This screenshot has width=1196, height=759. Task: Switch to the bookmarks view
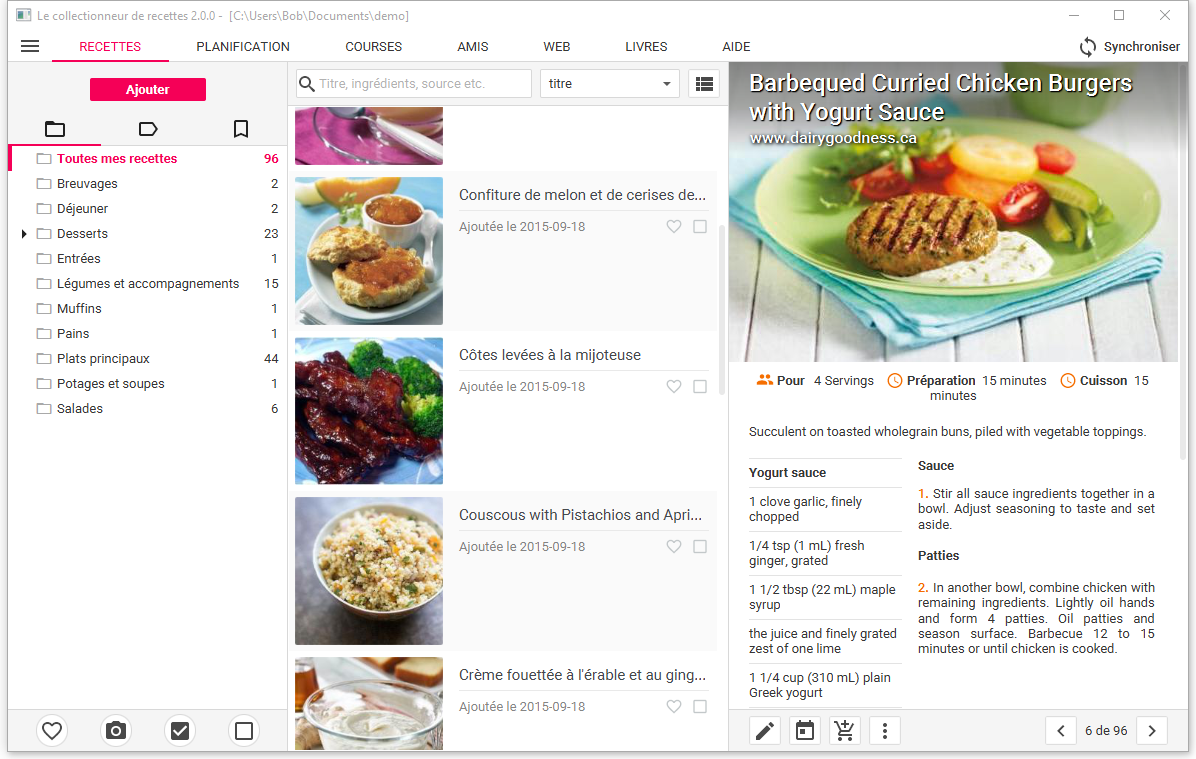241,129
